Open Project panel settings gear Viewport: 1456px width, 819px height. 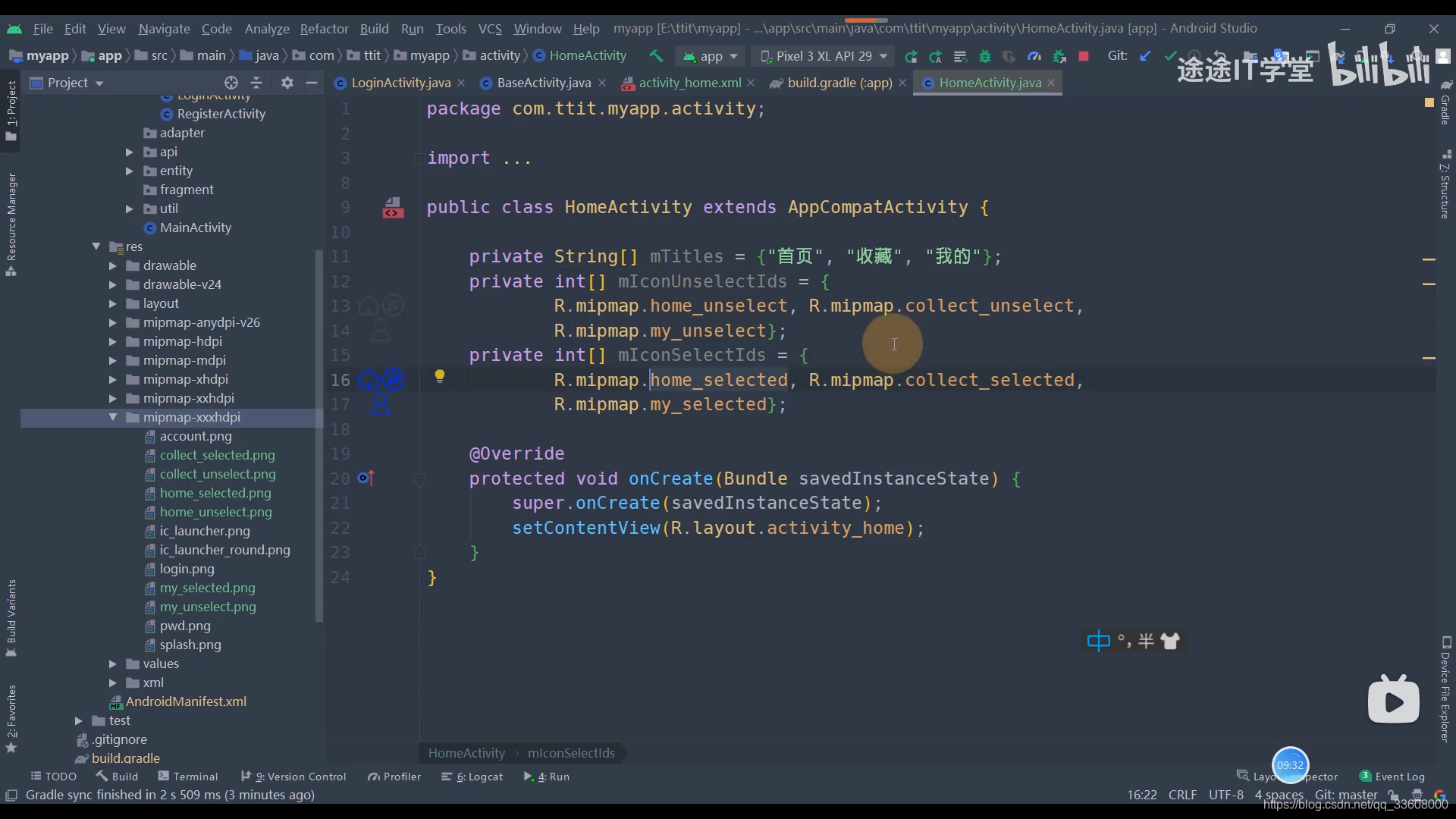(287, 83)
